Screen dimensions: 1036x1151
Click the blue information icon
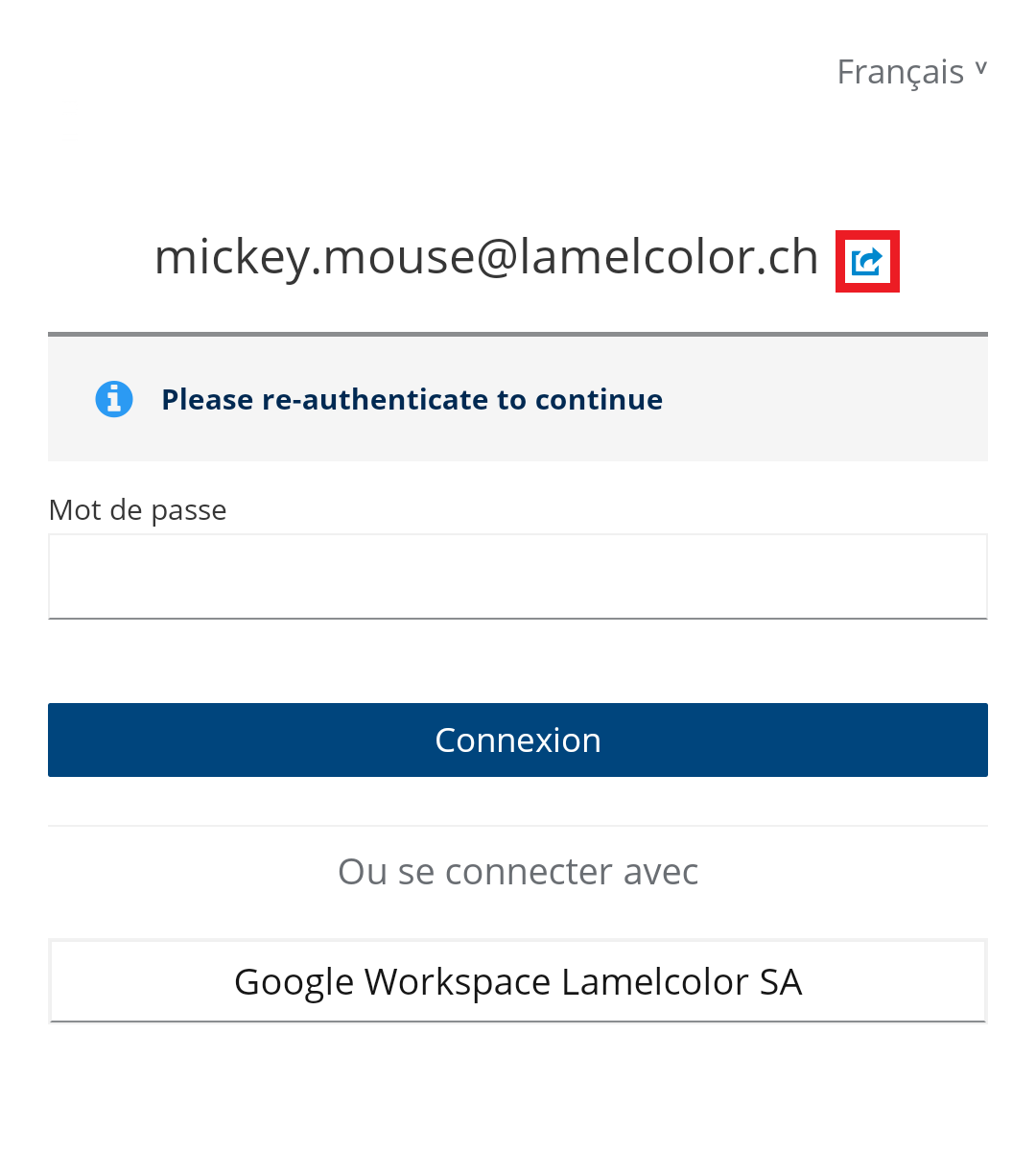114,399
